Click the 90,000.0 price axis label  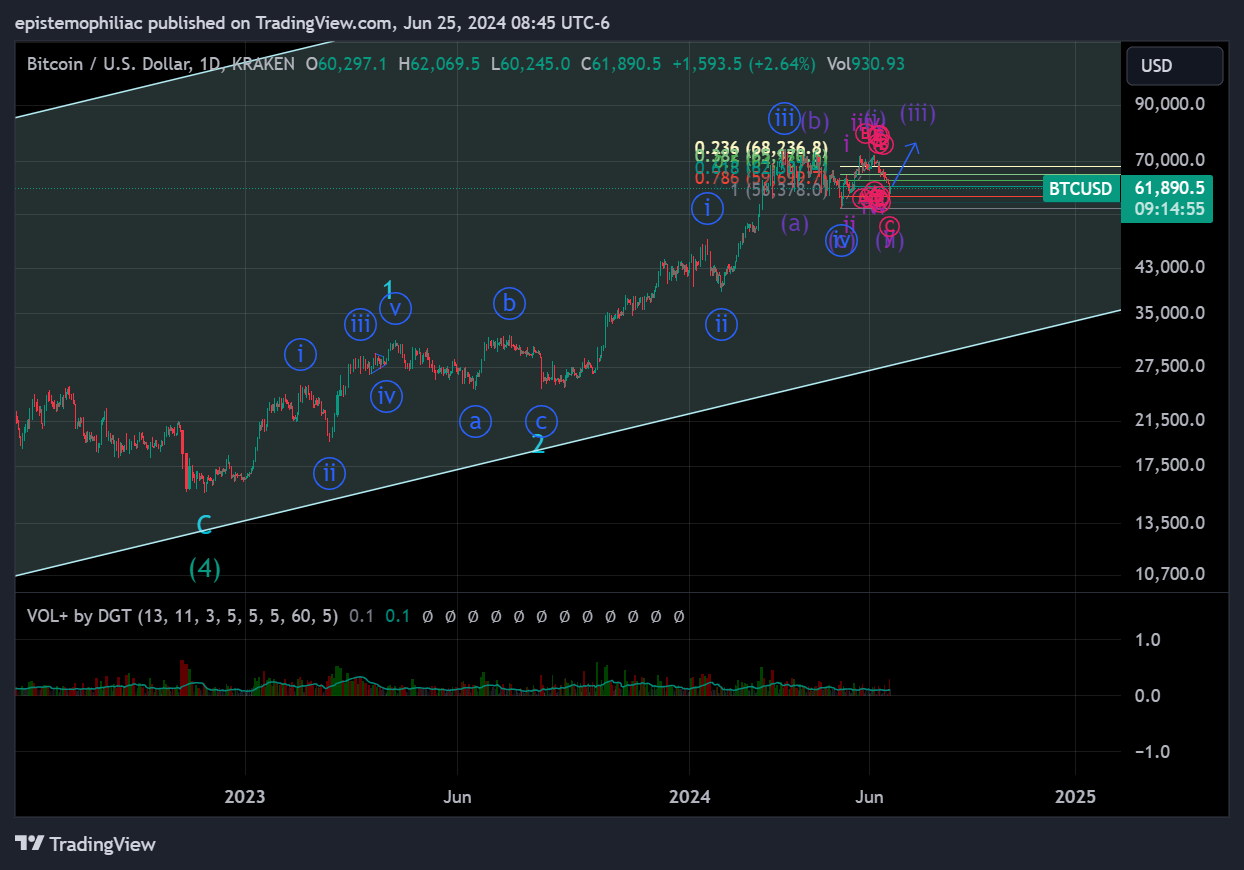[x=1168, y=104]
